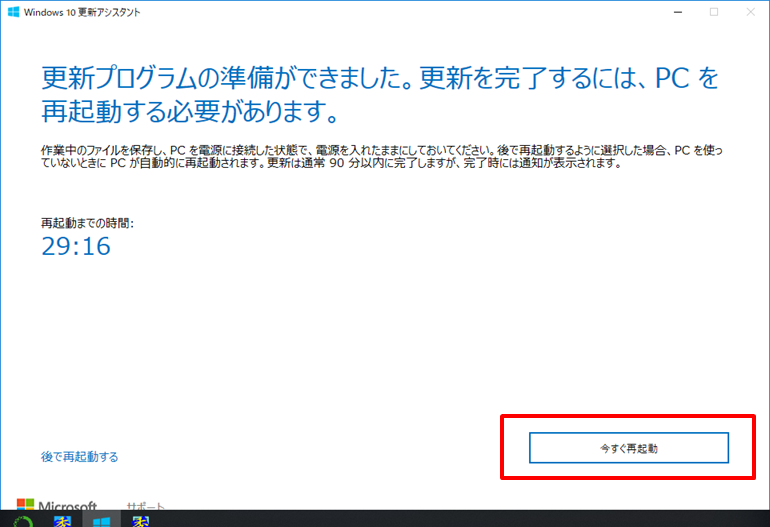
Task: Click the Windows 10 更新アシスタント window title
Action: pyautogui.click(x=82, y=12)
